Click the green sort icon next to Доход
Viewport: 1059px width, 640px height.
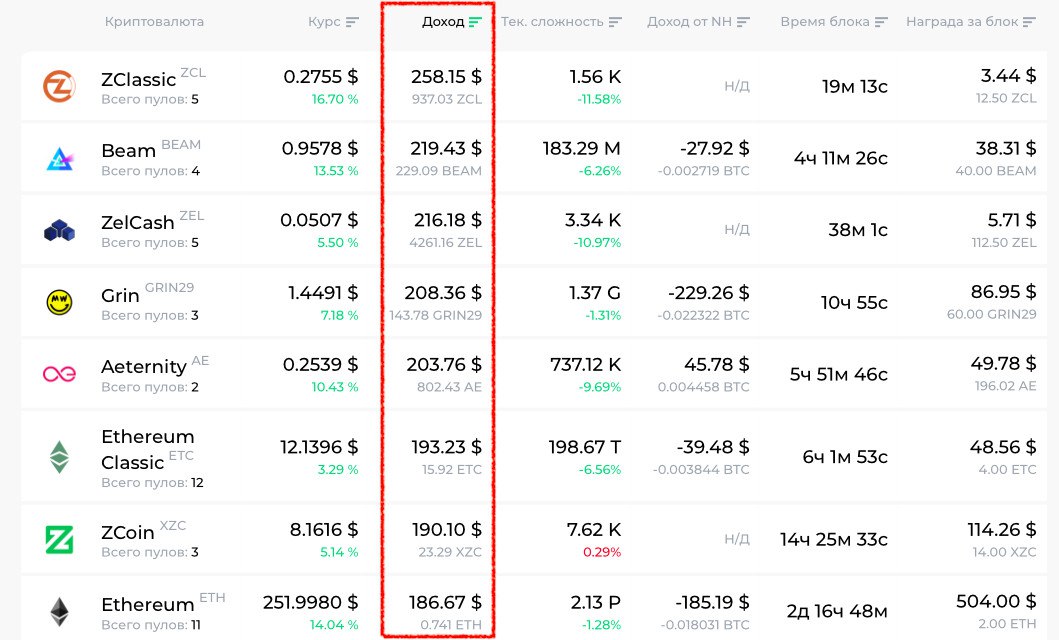point(475,22)
